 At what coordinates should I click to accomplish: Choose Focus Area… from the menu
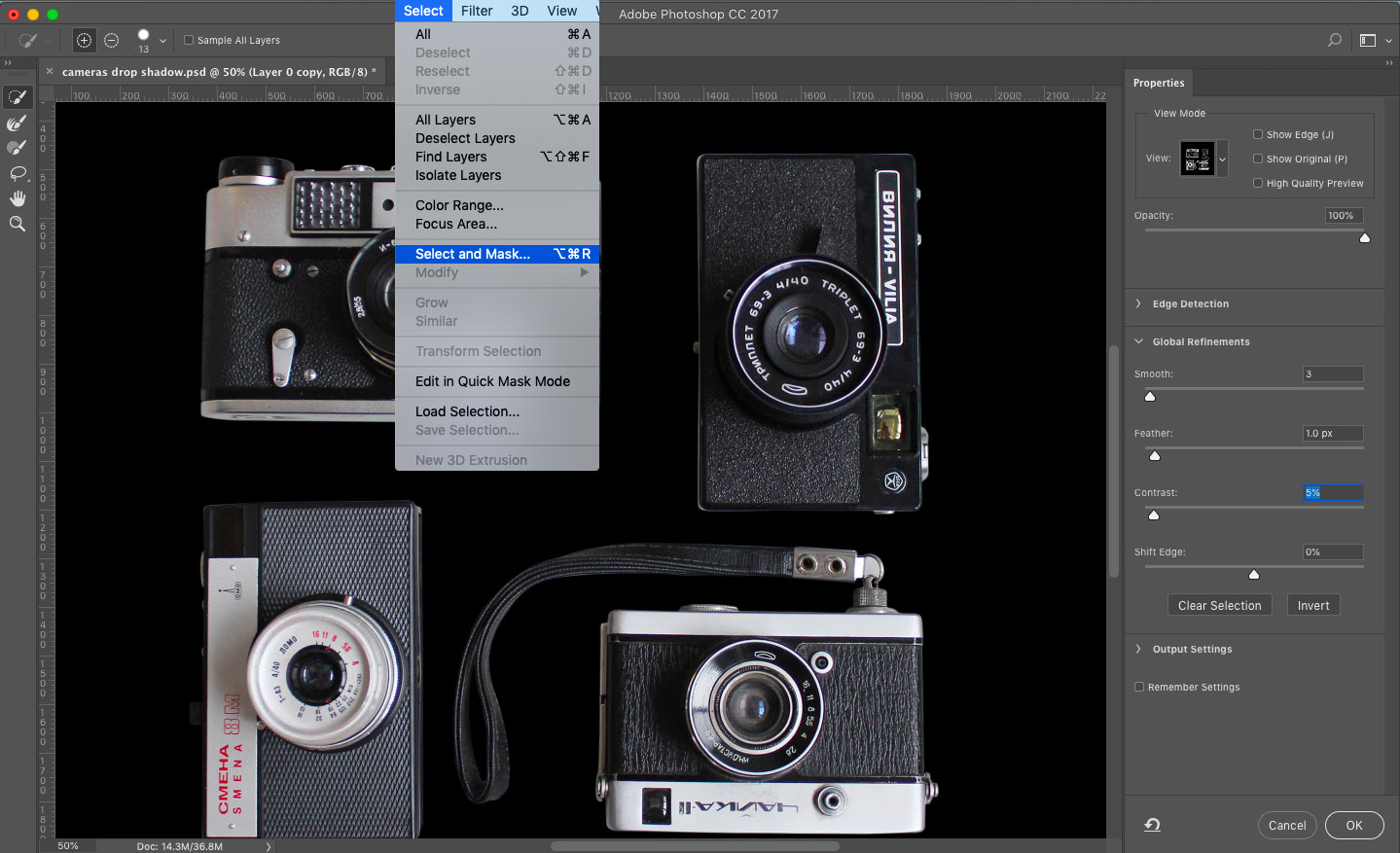[497, 224]
